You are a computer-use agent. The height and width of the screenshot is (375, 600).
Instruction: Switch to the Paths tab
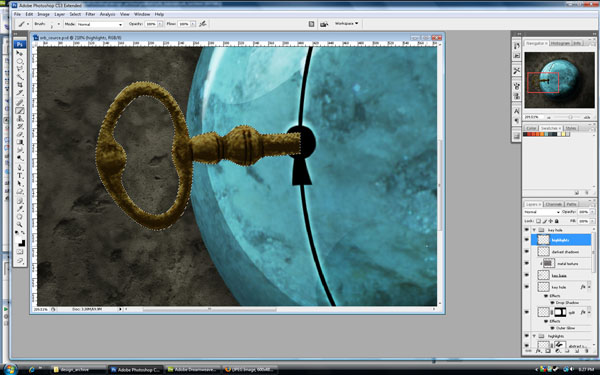pos(571,204)
